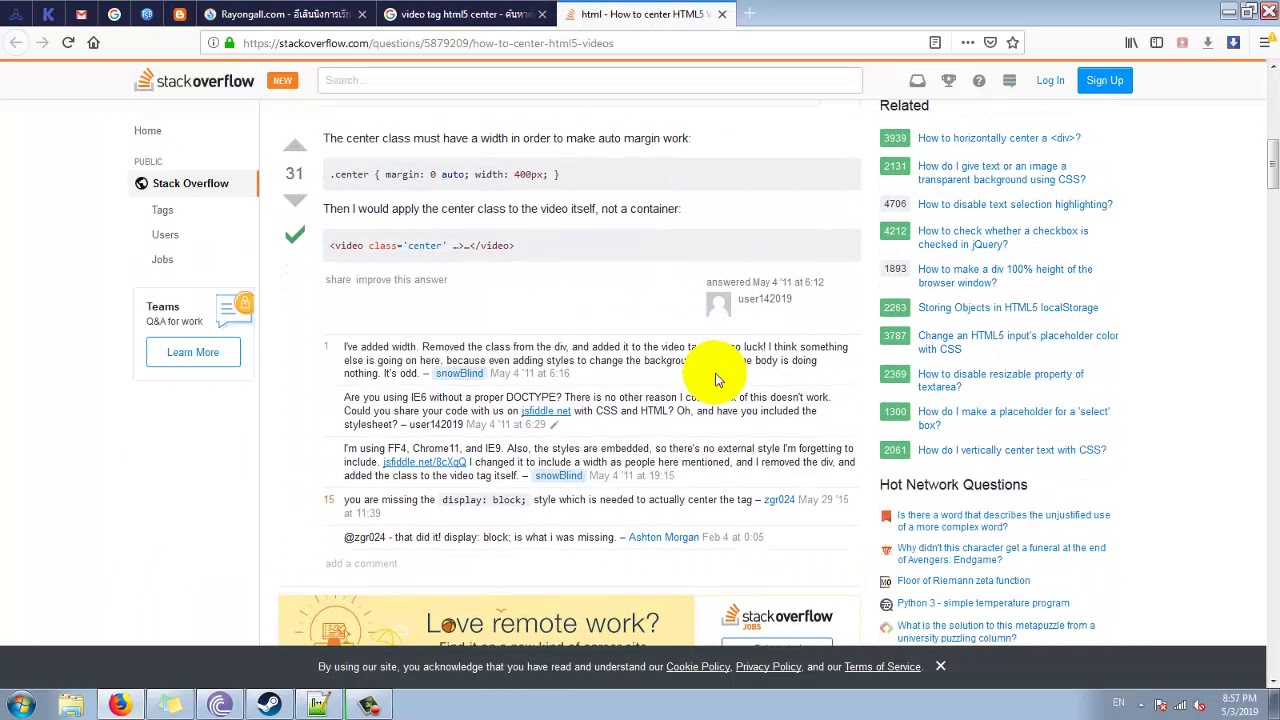Viewport: 1280px width, 720px height.
Task: Toggle Reader View in the address bar
Action: 935,43
